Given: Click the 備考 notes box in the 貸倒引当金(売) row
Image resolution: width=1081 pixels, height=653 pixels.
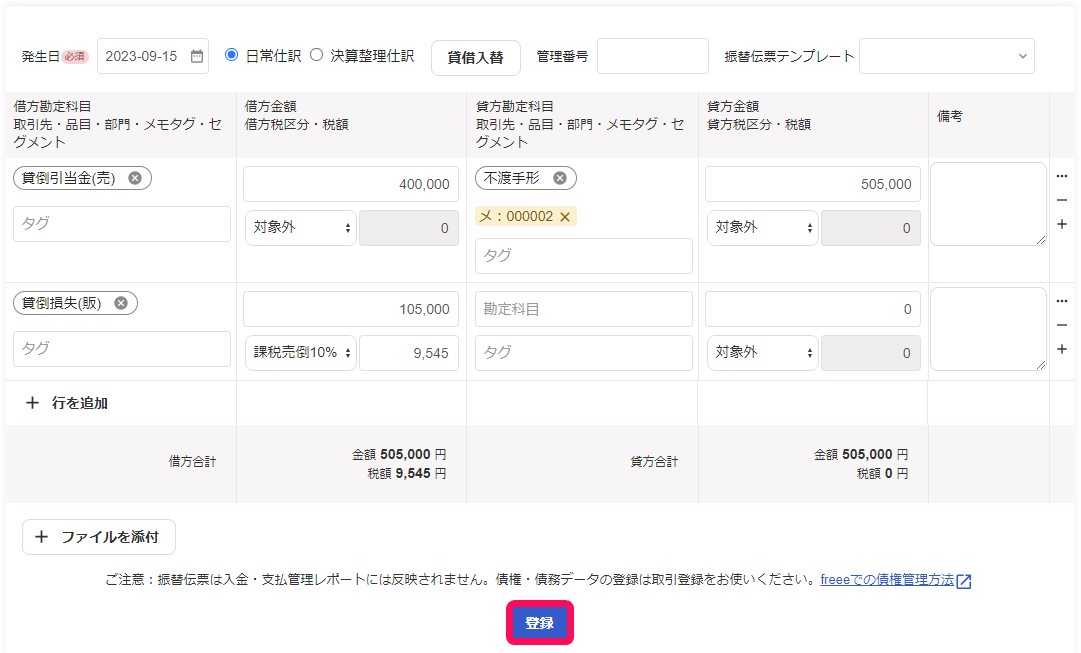Looking at the screenshot, I should click(x=989, y=204).
